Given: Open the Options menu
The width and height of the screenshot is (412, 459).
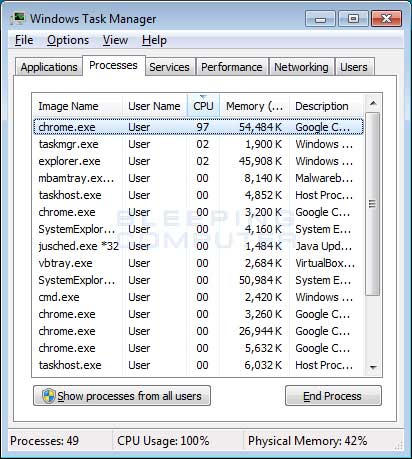Looking at the screenshot, I should click(68, 40).
